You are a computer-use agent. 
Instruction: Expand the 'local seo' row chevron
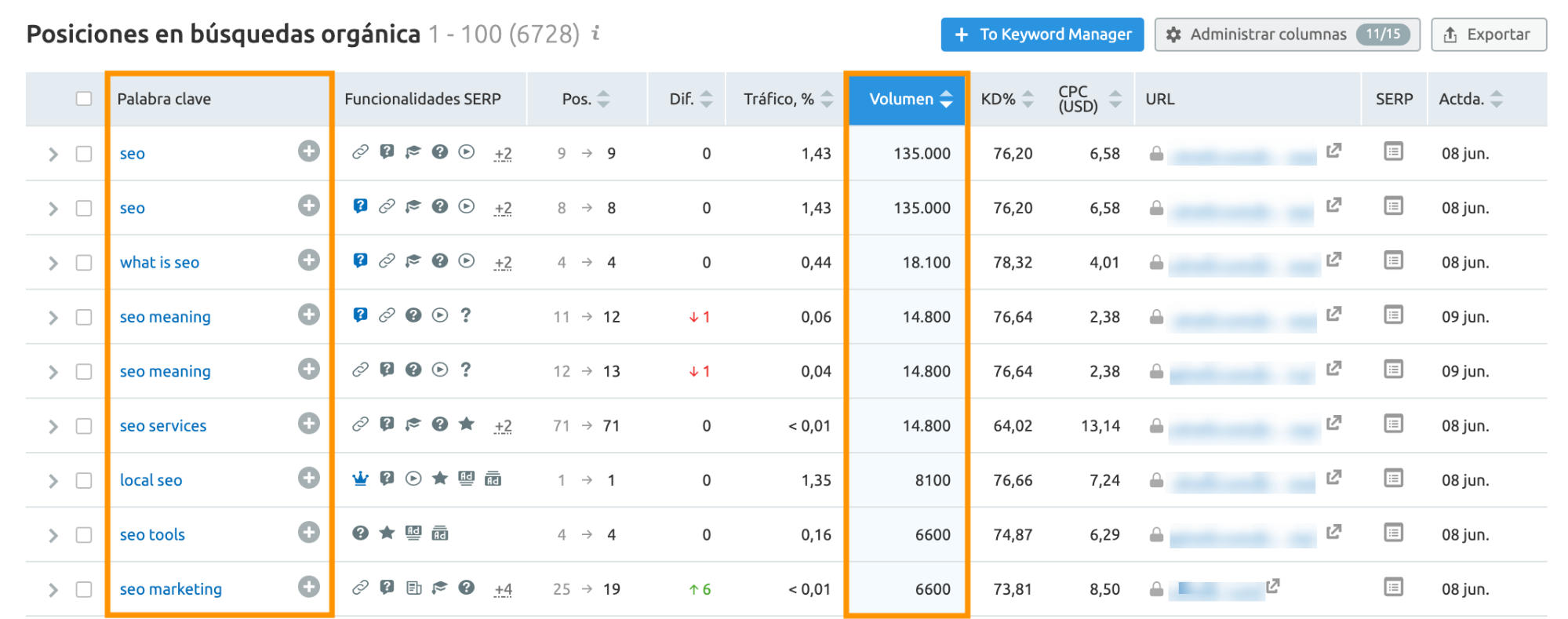(x=53, y=481)
